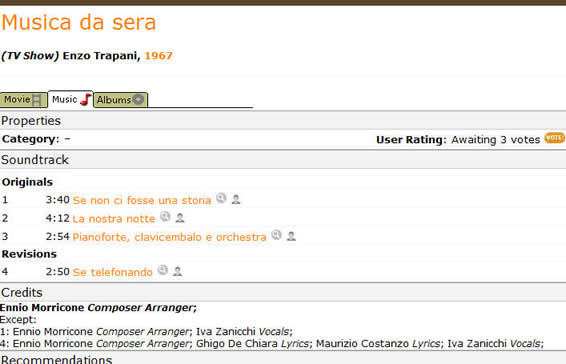
Task: Open track Se non ci fosse una storia
Action: (x=142, y=200)
